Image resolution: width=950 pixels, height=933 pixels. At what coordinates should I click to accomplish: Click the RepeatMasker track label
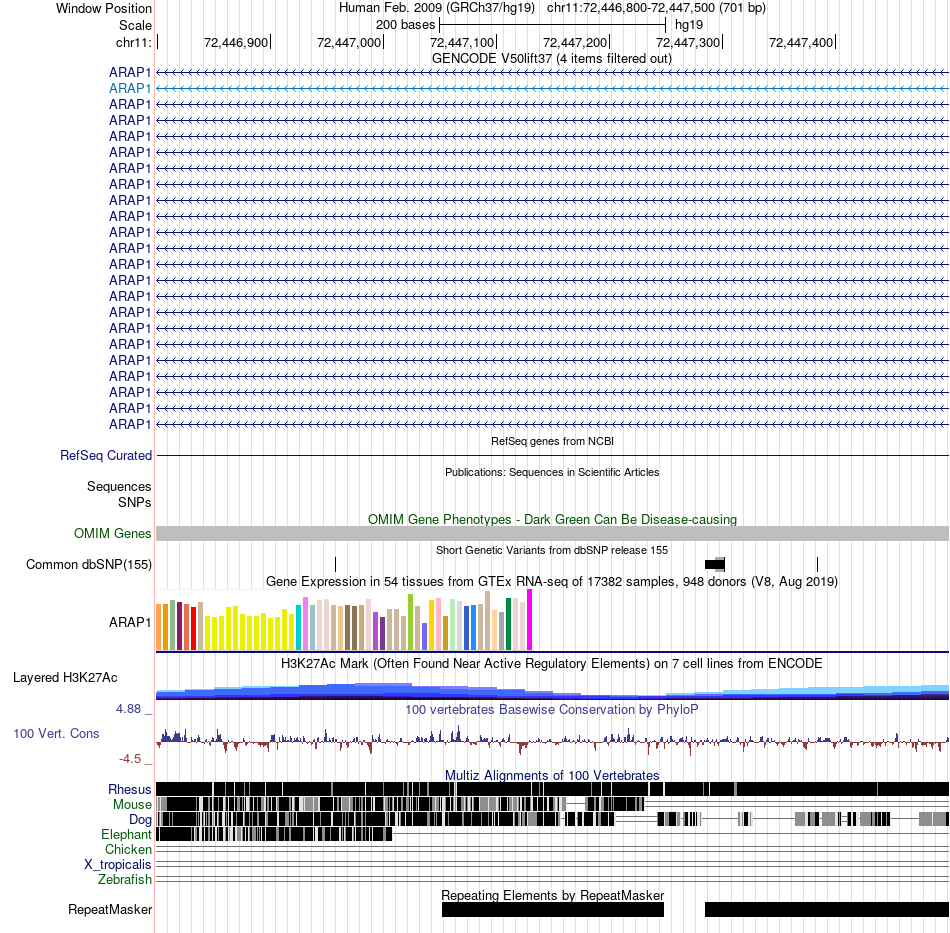click(x=110, y=909)
